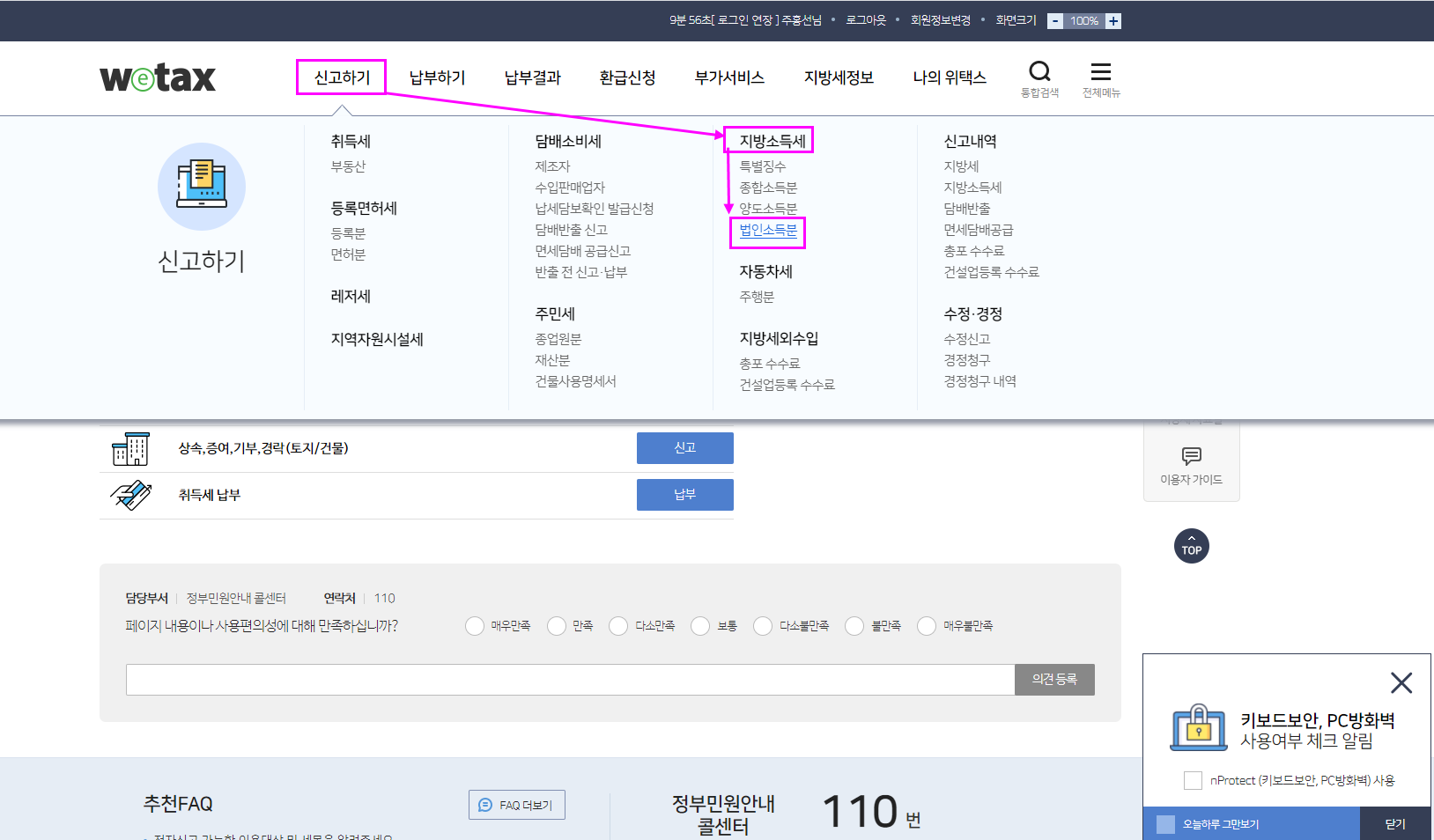Increase screen size with the plus button

click(1113, 21)
